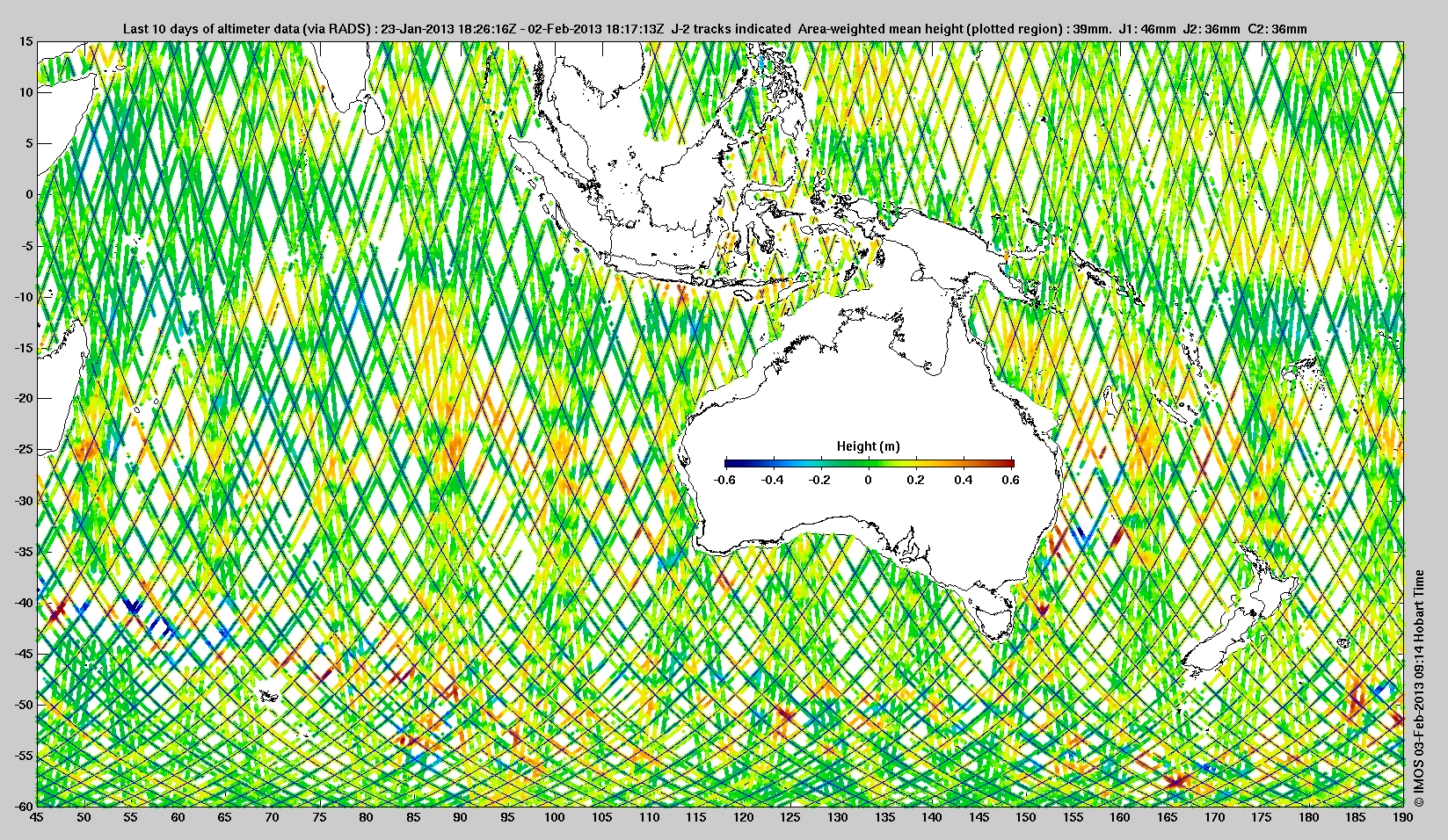
Task: Click the '-0.2' colorbar tick label
Action: click(x=820, y=480)
